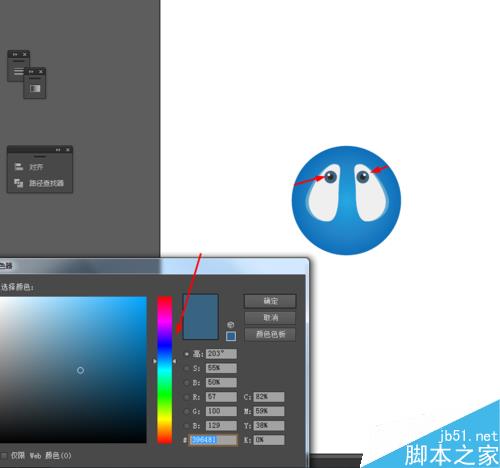Click the saturation/brightness color field
This screenshot has width=500, height=468.
pos(73,369)
